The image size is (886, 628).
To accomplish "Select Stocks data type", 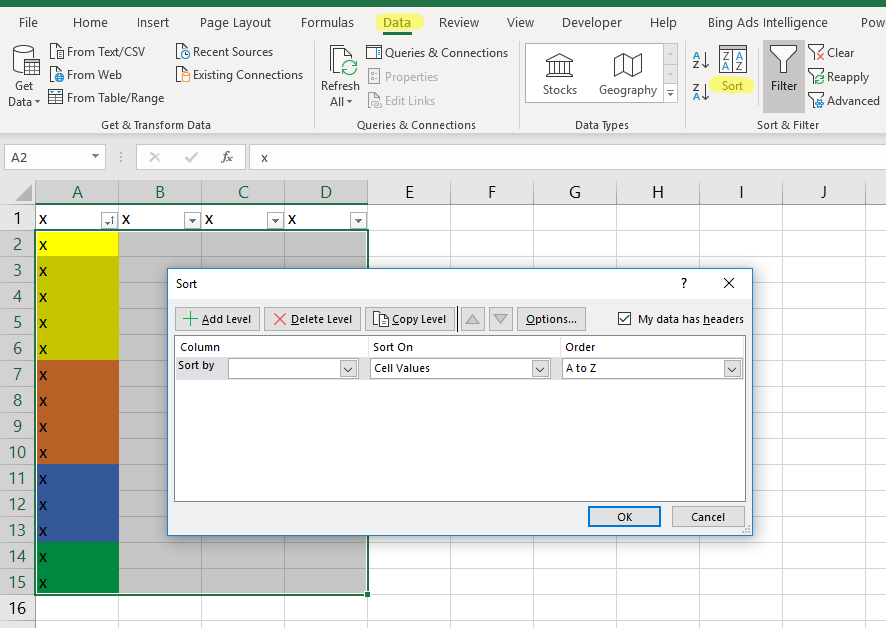I will point(559,74).
